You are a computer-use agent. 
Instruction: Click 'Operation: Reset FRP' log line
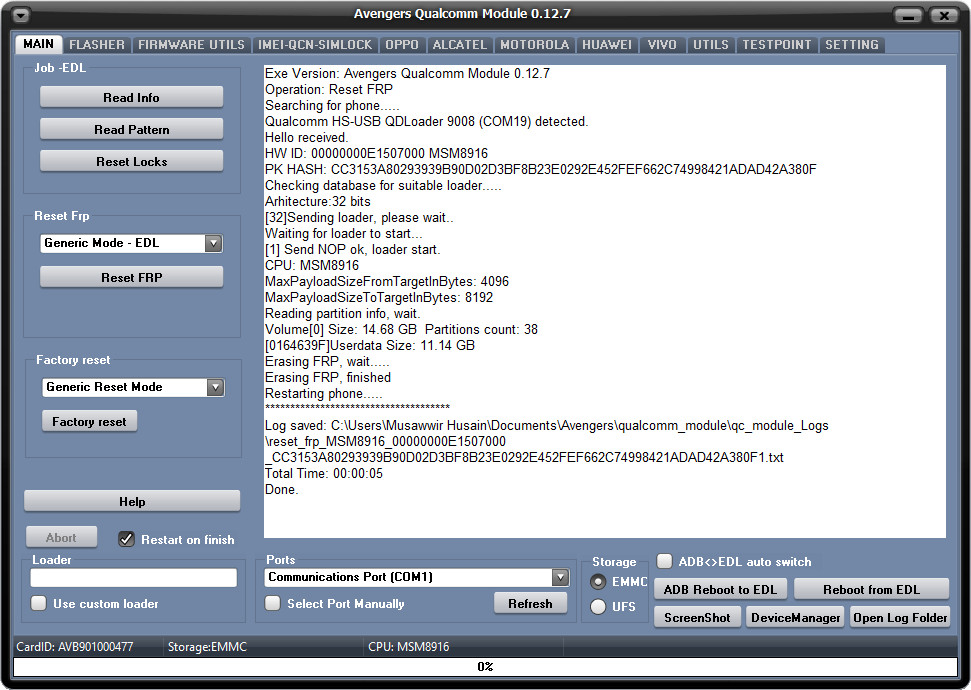[x=329, y=89]
